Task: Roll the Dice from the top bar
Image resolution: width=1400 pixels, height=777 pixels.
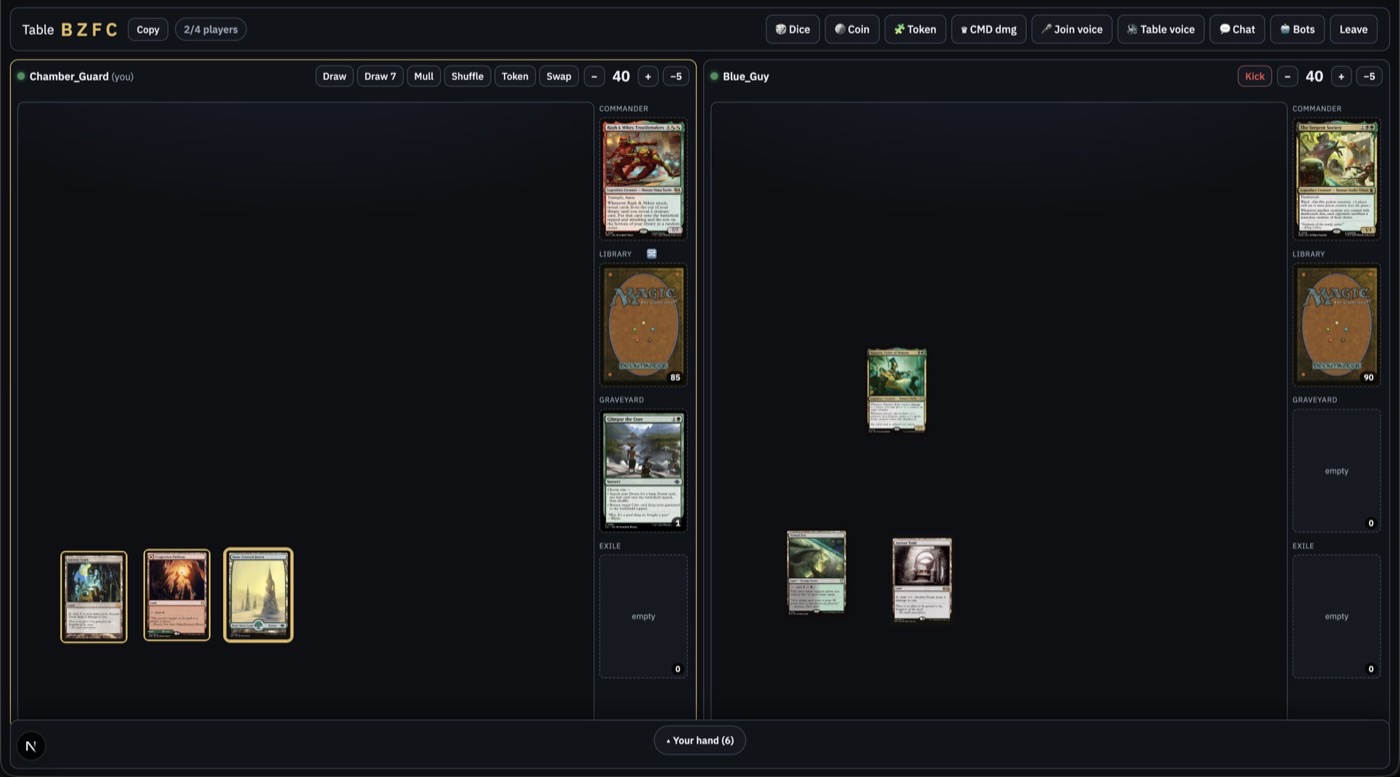Action: coord(792,29)
